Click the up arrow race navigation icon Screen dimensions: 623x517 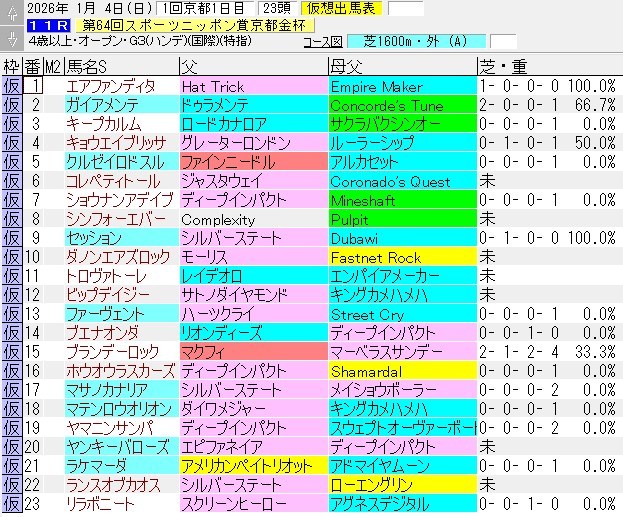coord(12,13)
